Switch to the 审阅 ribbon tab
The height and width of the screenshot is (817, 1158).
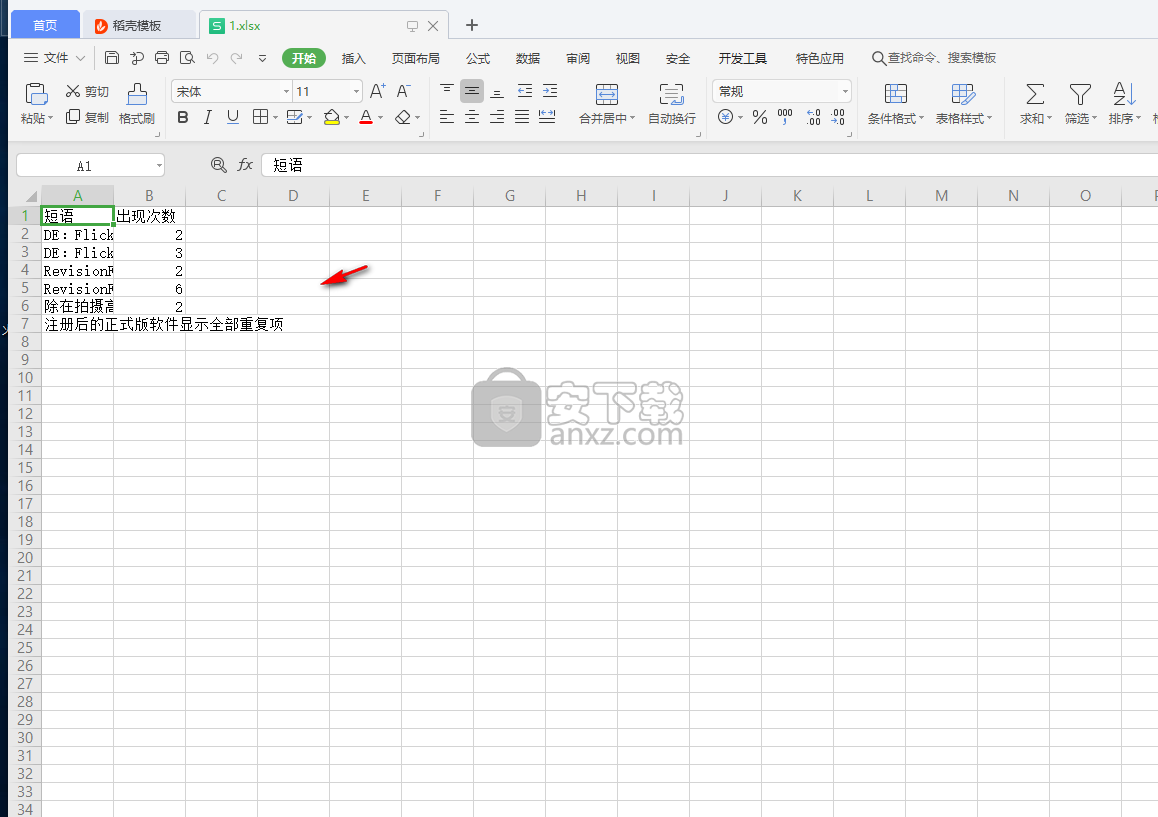(578, 58)
